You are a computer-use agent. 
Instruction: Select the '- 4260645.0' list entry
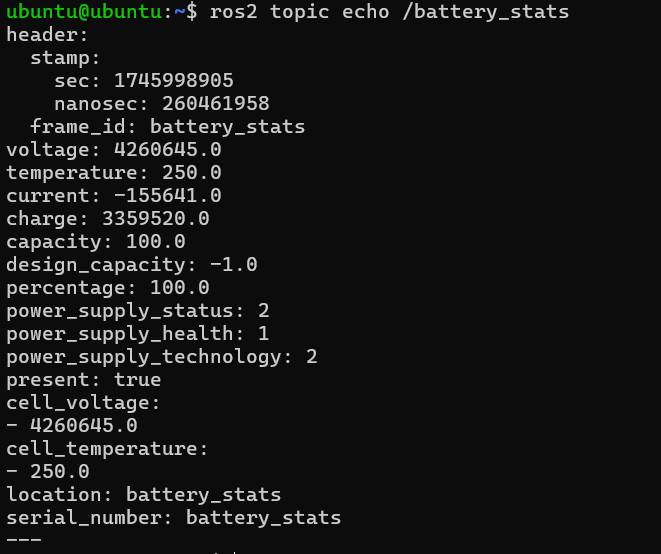(72, 426)
